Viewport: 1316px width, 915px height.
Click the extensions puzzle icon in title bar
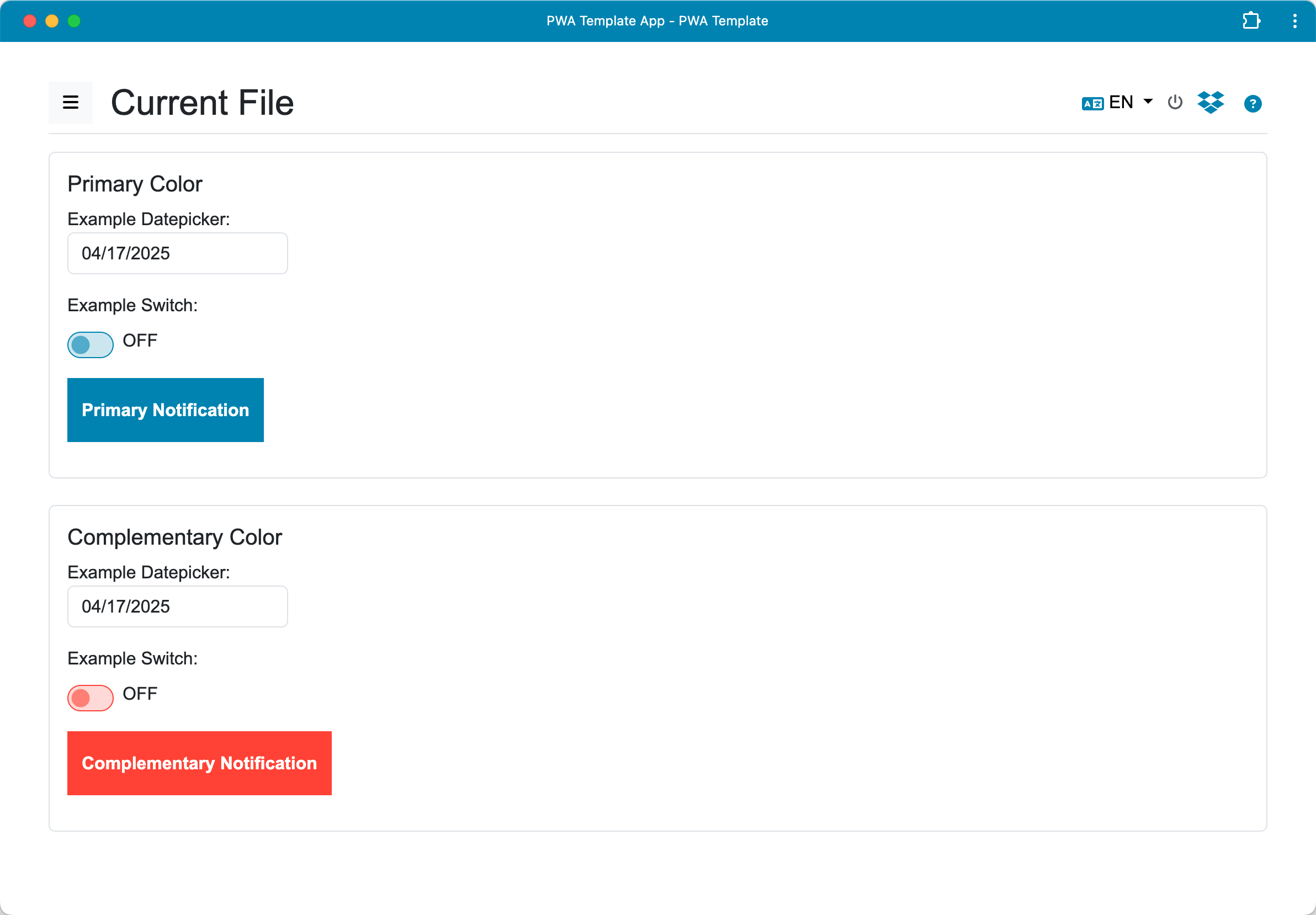pyautogui.click(x=1251, y=21)
